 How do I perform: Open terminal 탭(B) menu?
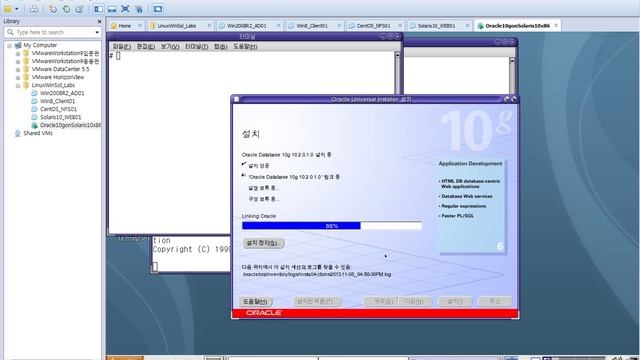(x=220, y=47)
